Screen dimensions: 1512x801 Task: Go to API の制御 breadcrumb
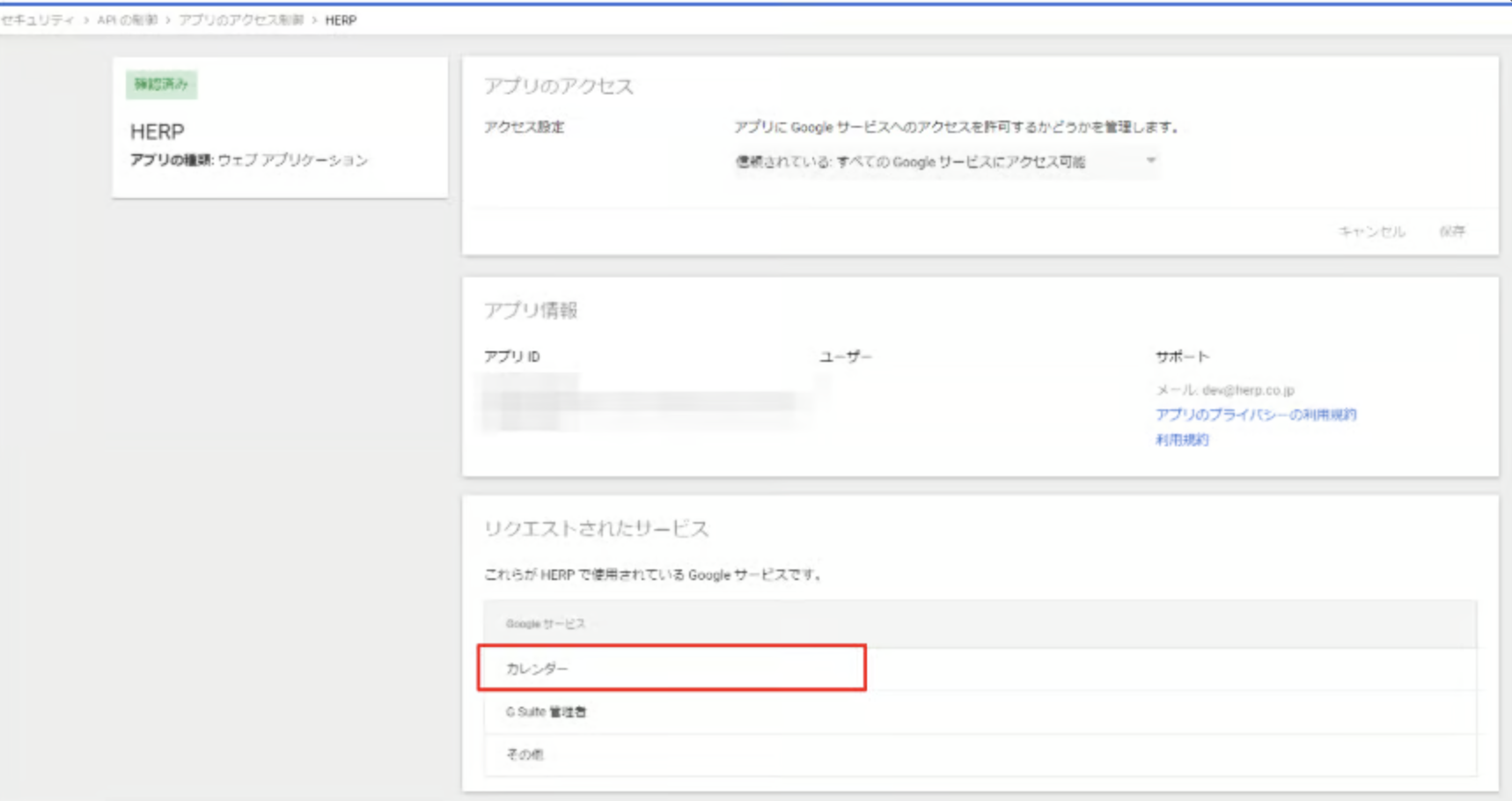(x=127, y=20)
